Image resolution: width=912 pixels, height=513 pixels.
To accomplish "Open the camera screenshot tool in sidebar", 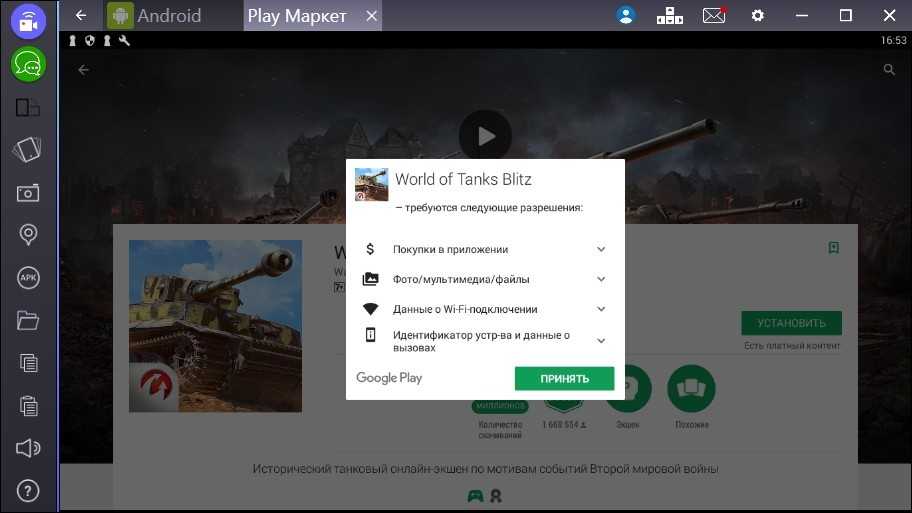I will [28, 192].
